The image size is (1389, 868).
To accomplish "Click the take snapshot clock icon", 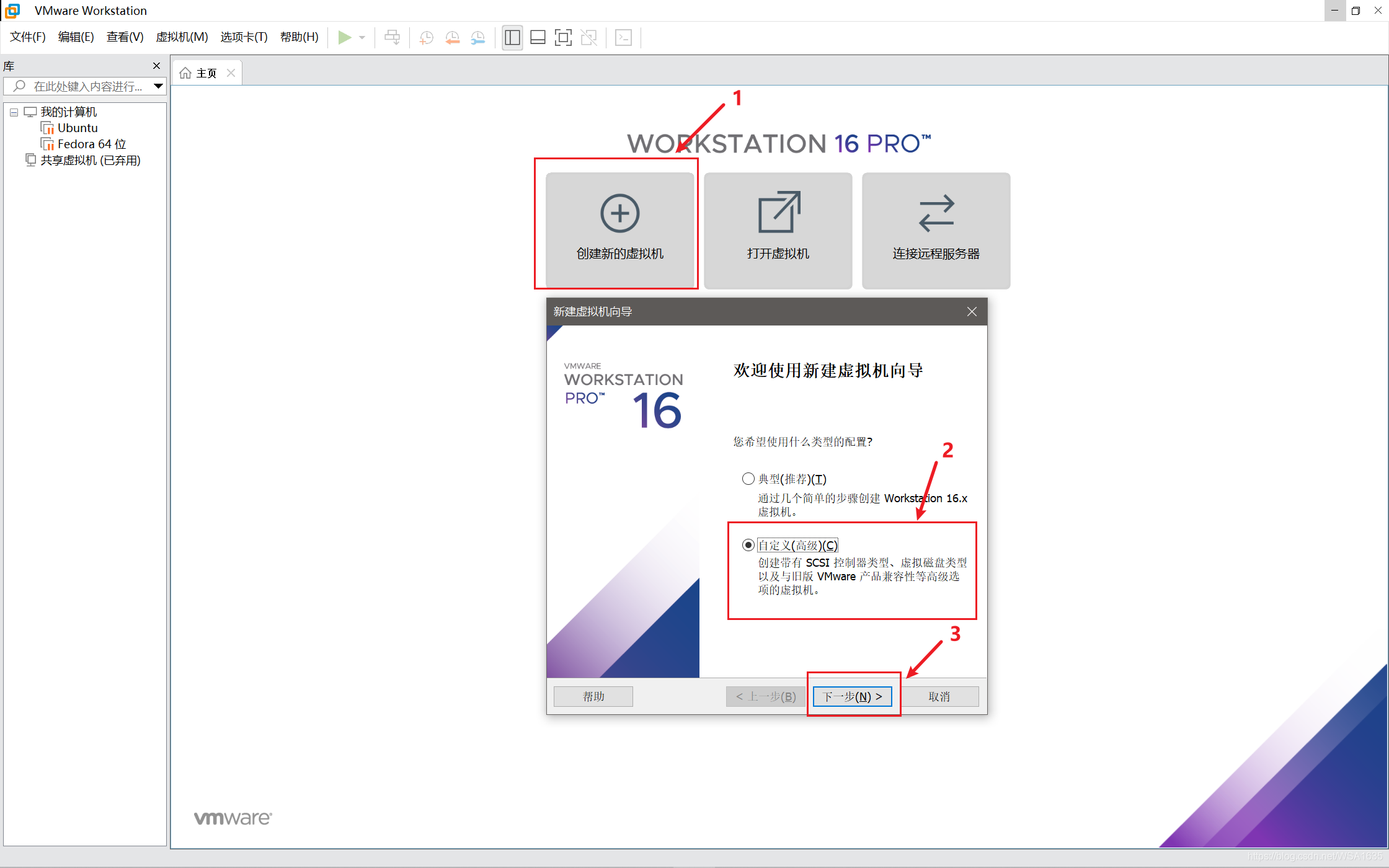I will tap(427, 38).
